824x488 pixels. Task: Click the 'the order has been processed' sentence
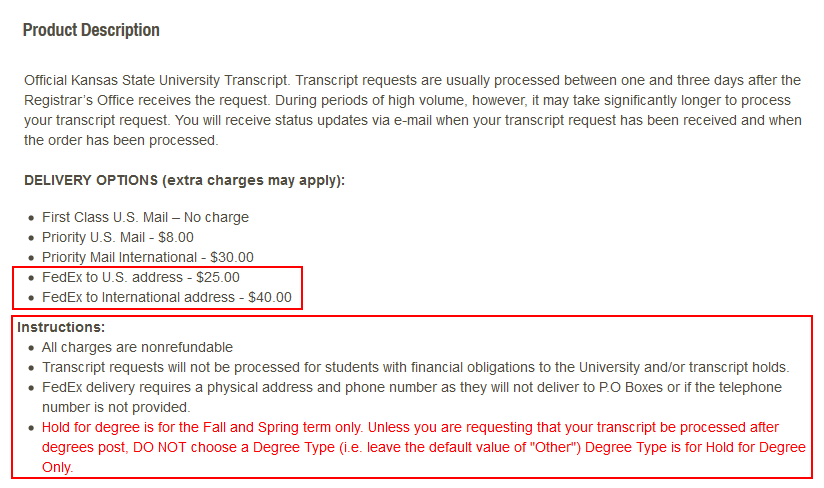[x=121, y=140]
